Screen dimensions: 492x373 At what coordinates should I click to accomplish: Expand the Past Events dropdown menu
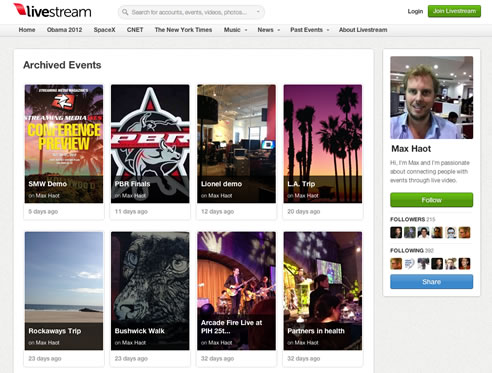310,30
